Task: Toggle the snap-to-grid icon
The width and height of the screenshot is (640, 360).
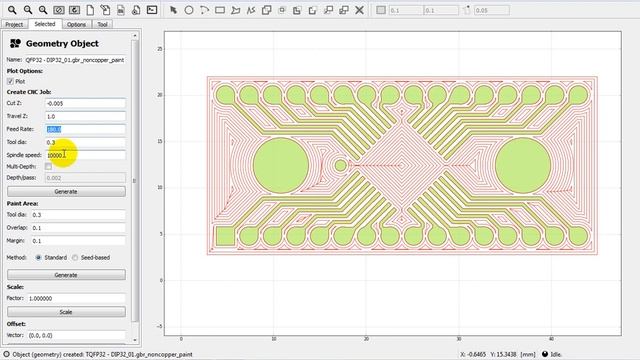Action: click(x=381, y=10)
